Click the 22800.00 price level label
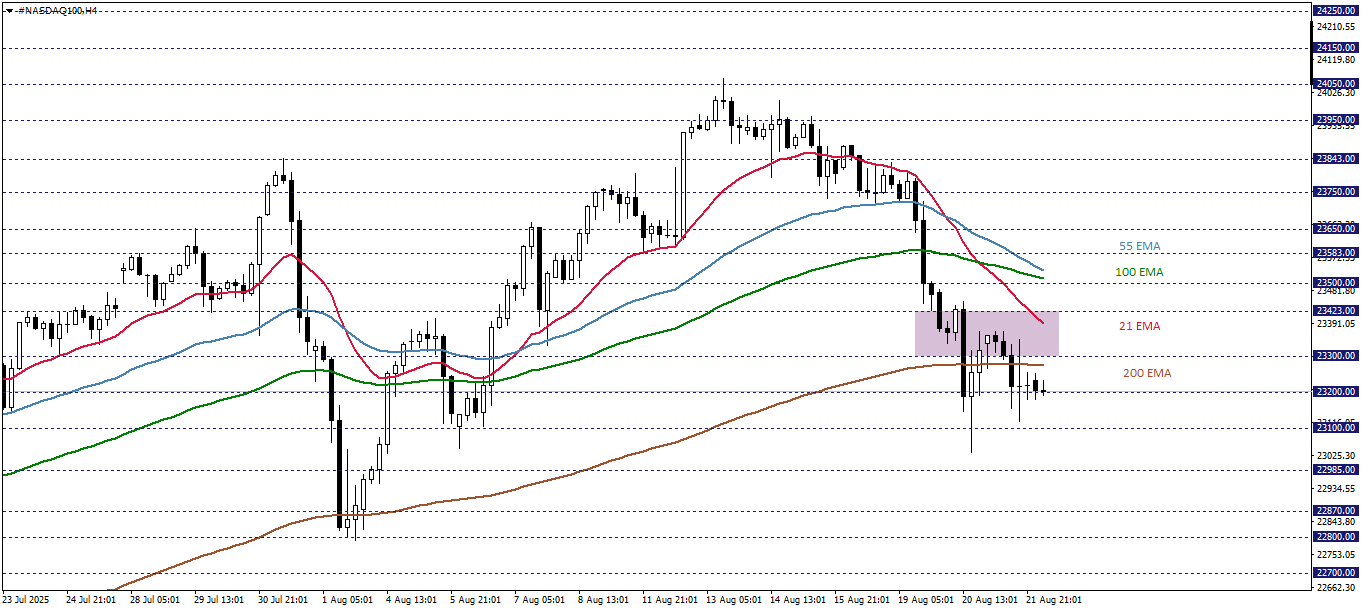The width and height of the screenshot is (1362, 611). pyautogui.click(x=1335, y=537)
